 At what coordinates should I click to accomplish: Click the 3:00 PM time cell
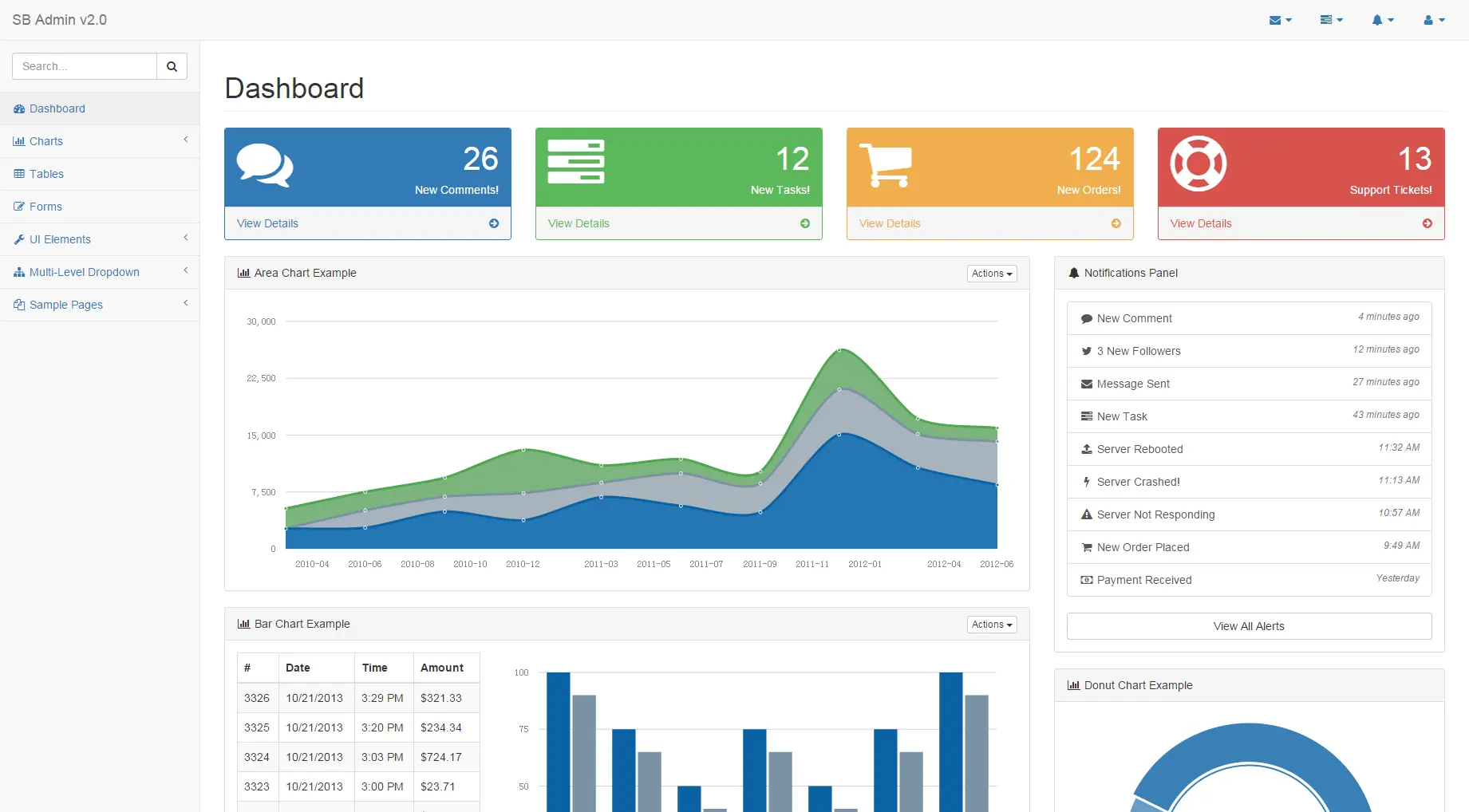click(382, 786)
